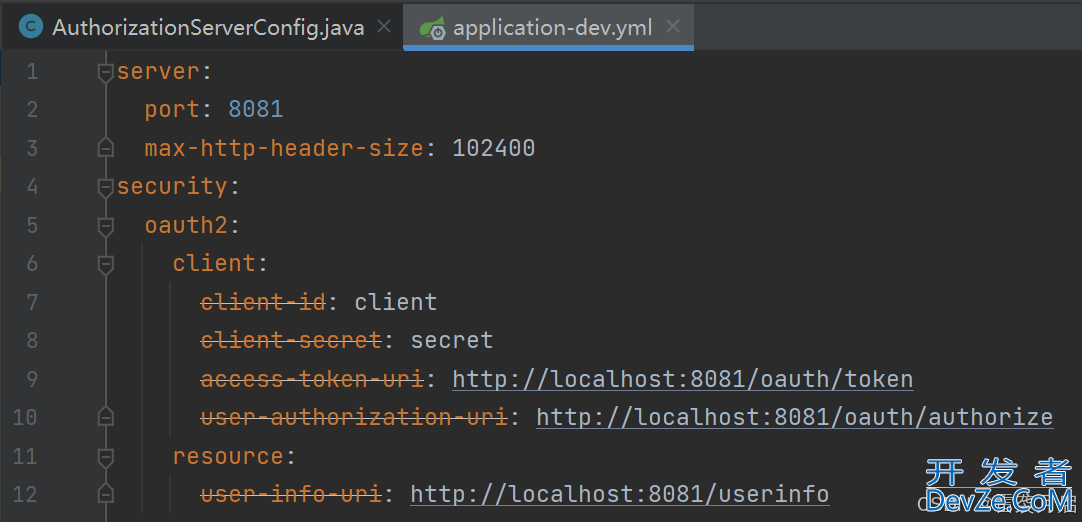
Task: Click the deprecated 'user-authorization-uri' key
Action: (x=353, y=418)
